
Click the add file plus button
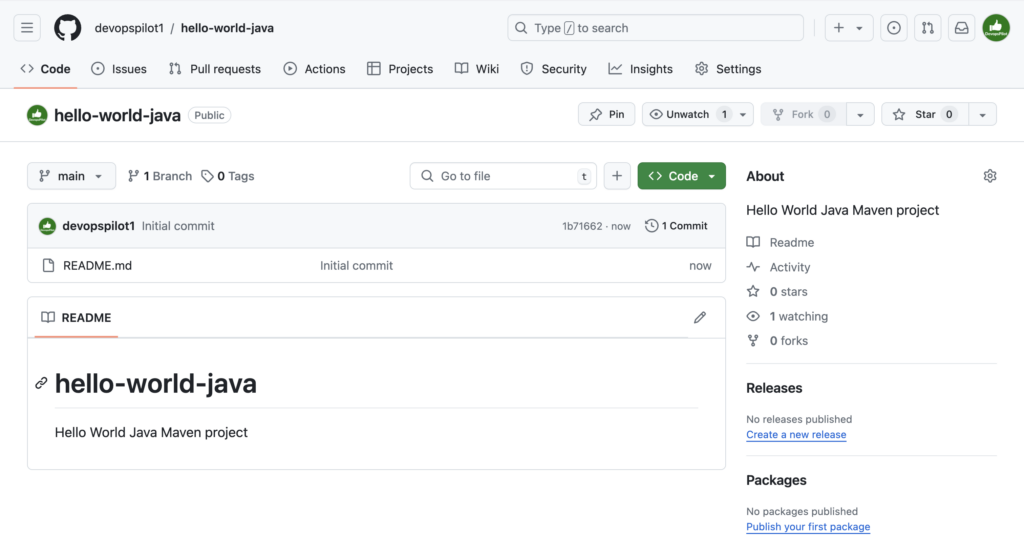click(x=616, y=176)
